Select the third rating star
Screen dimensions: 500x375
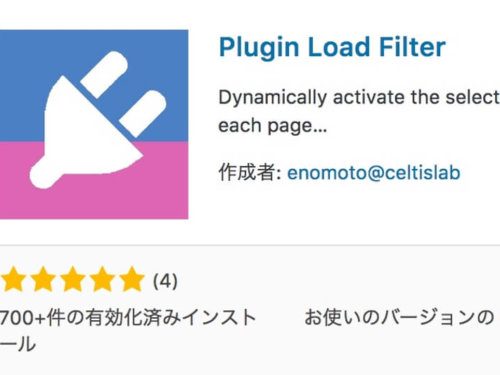pos(73,279)
